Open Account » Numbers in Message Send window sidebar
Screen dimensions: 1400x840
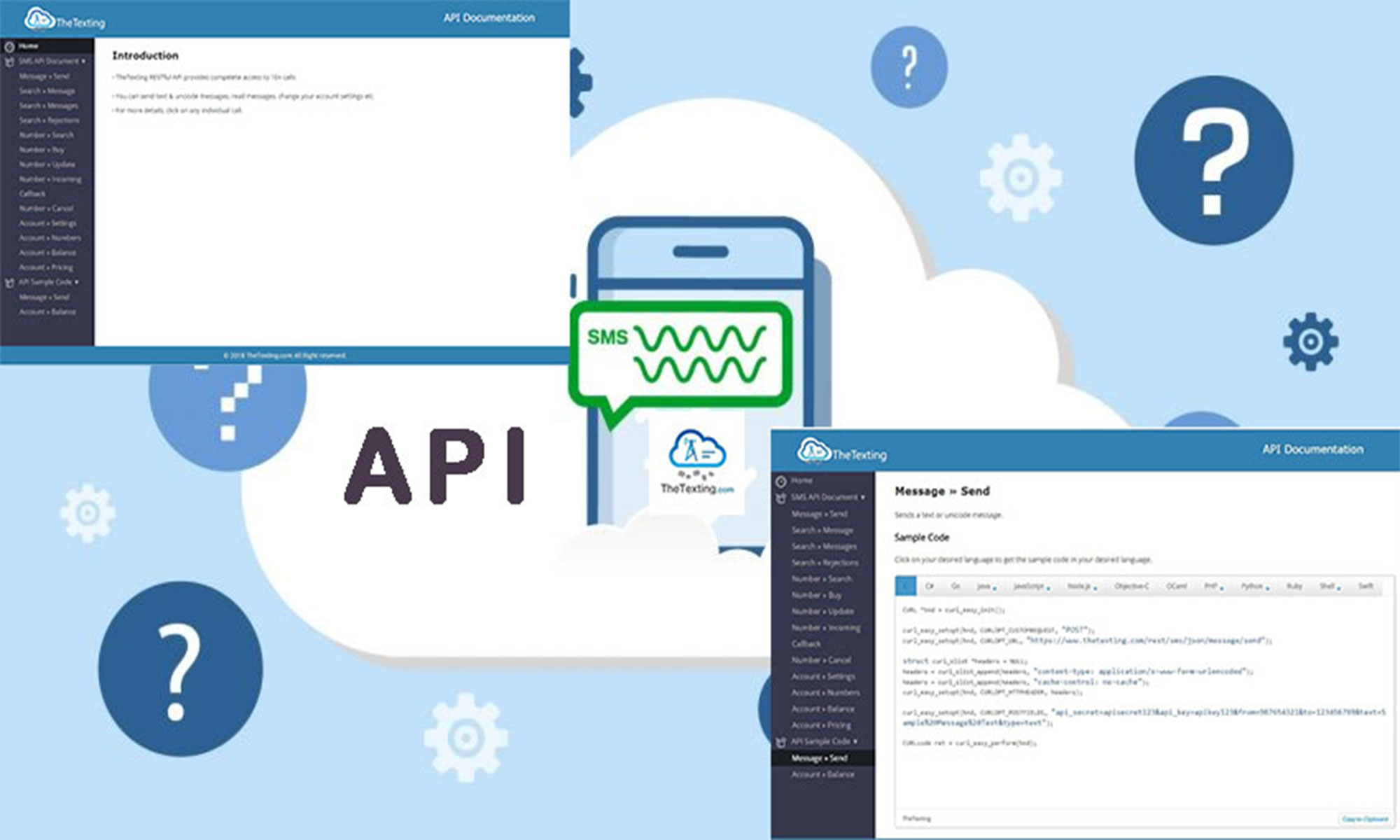[x=826, y=693]
